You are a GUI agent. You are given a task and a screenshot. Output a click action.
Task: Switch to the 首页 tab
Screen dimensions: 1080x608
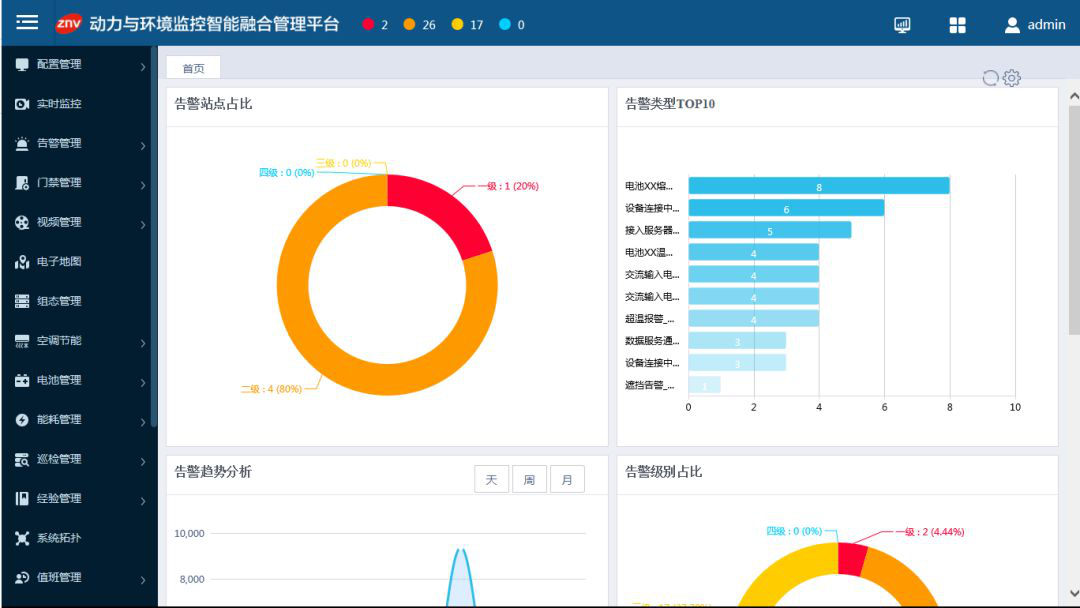pyautogui.click(x=193, y=68)
